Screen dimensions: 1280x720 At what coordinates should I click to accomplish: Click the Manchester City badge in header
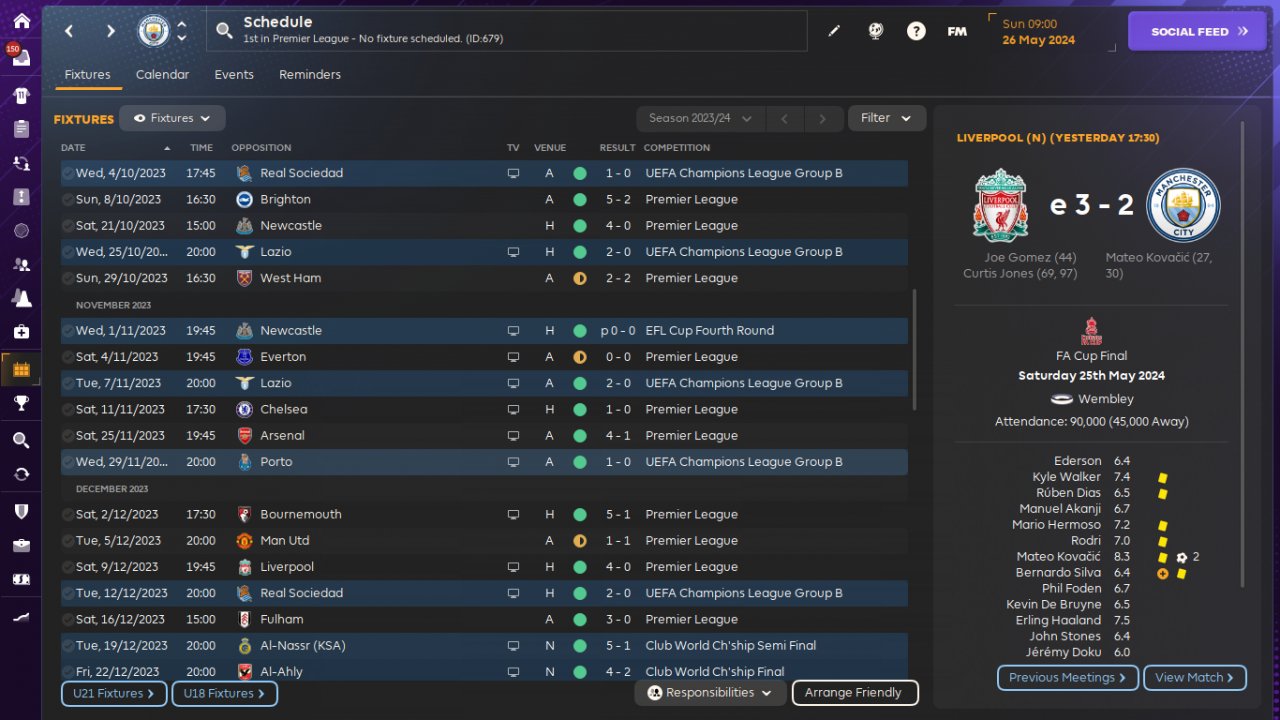coord(153,31)
